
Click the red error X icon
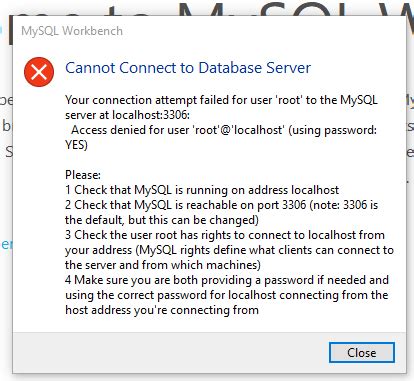[x=39, y=72]
